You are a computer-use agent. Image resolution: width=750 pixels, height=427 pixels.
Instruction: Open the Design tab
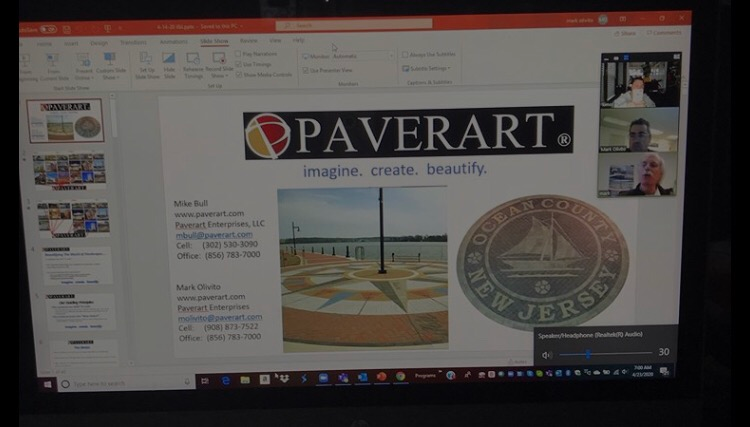point(99,43)
